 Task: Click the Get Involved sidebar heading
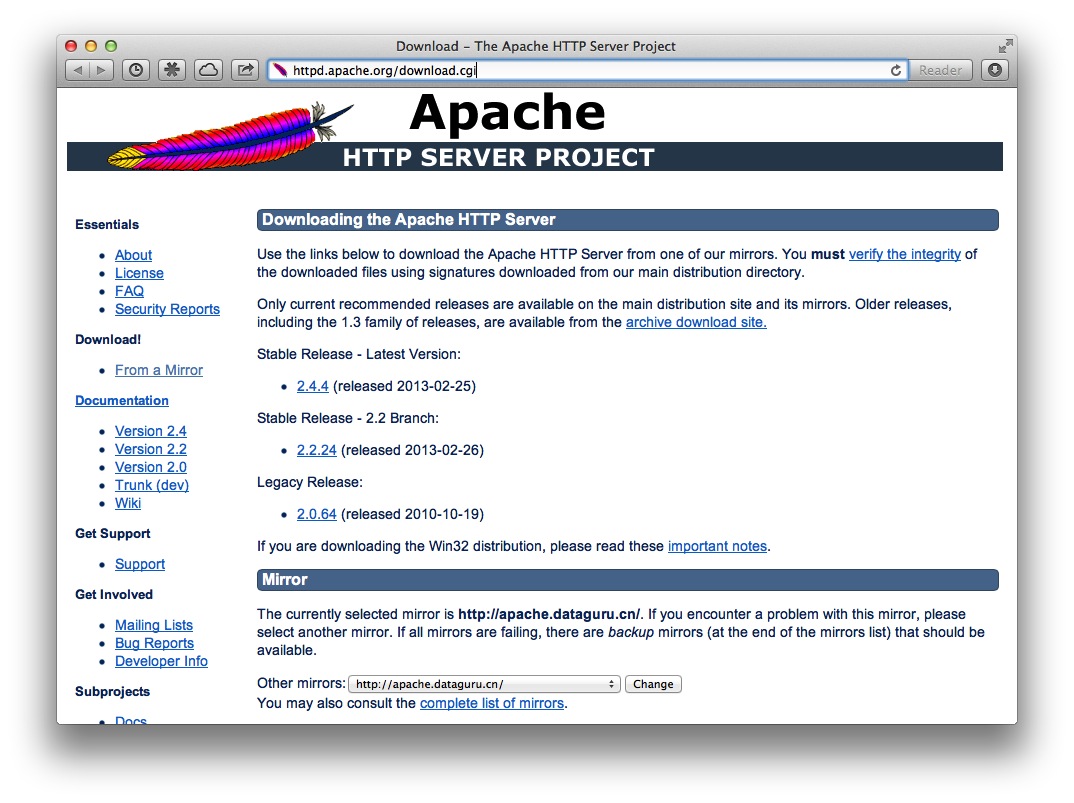pos(114,595)
